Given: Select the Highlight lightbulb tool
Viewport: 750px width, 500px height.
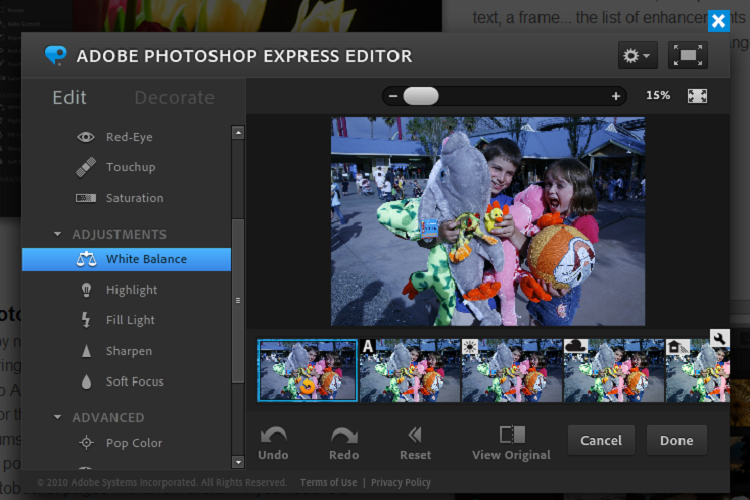Looking at the screenshot, I should click(119, 290).
